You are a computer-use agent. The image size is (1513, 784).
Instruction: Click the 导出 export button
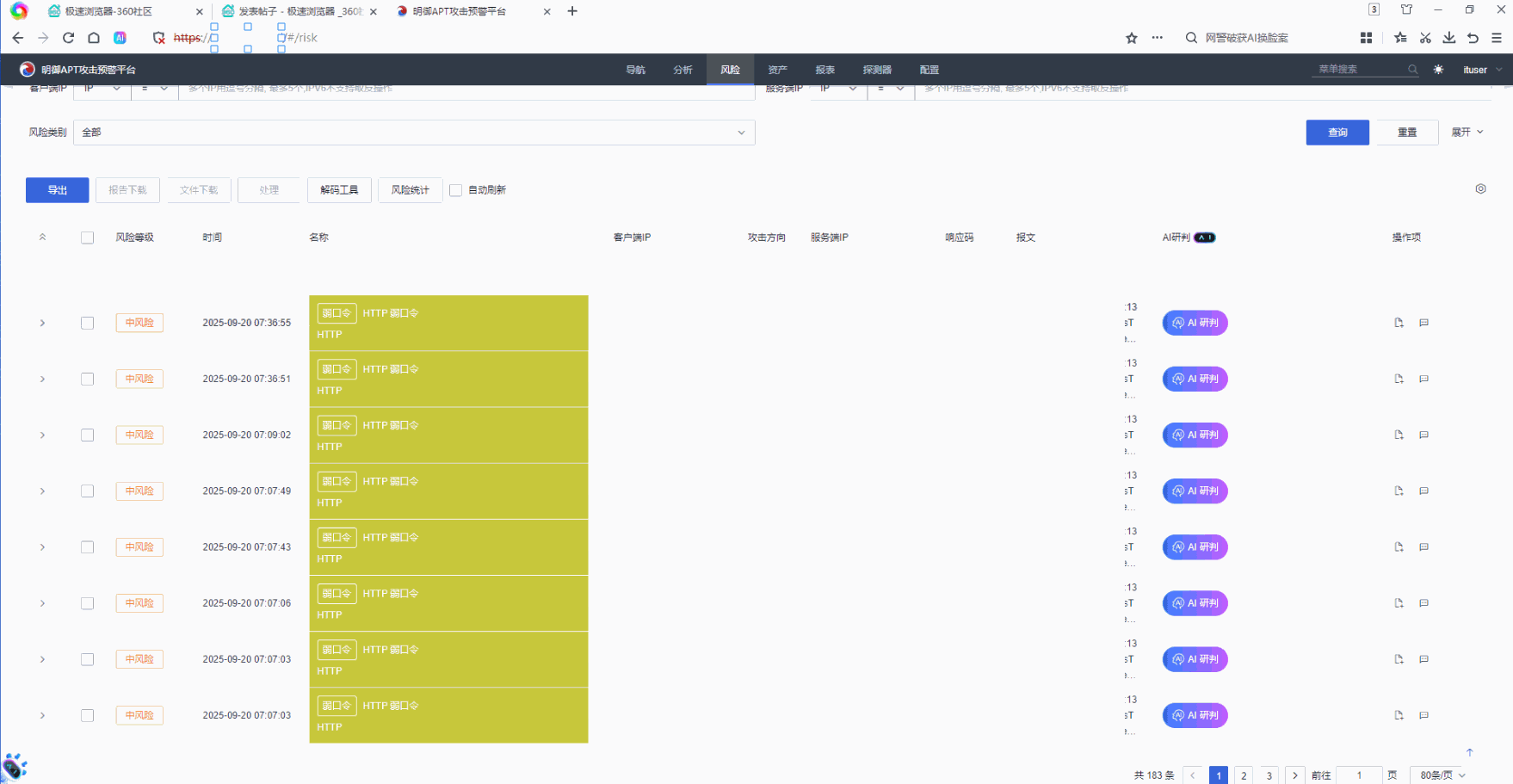coord(57,190)
